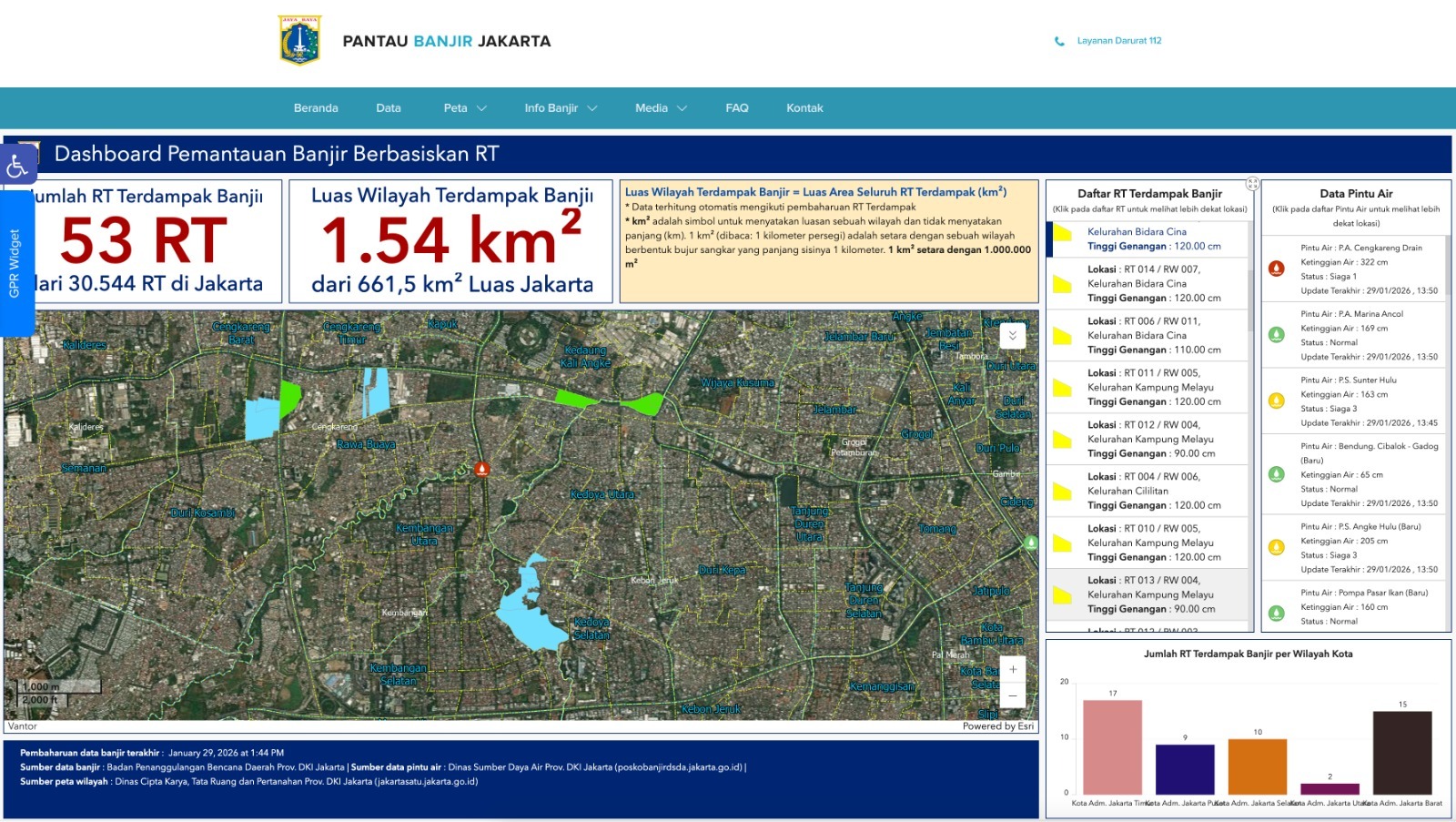Click the accessibility icon on the left edge

pos(15,166)
